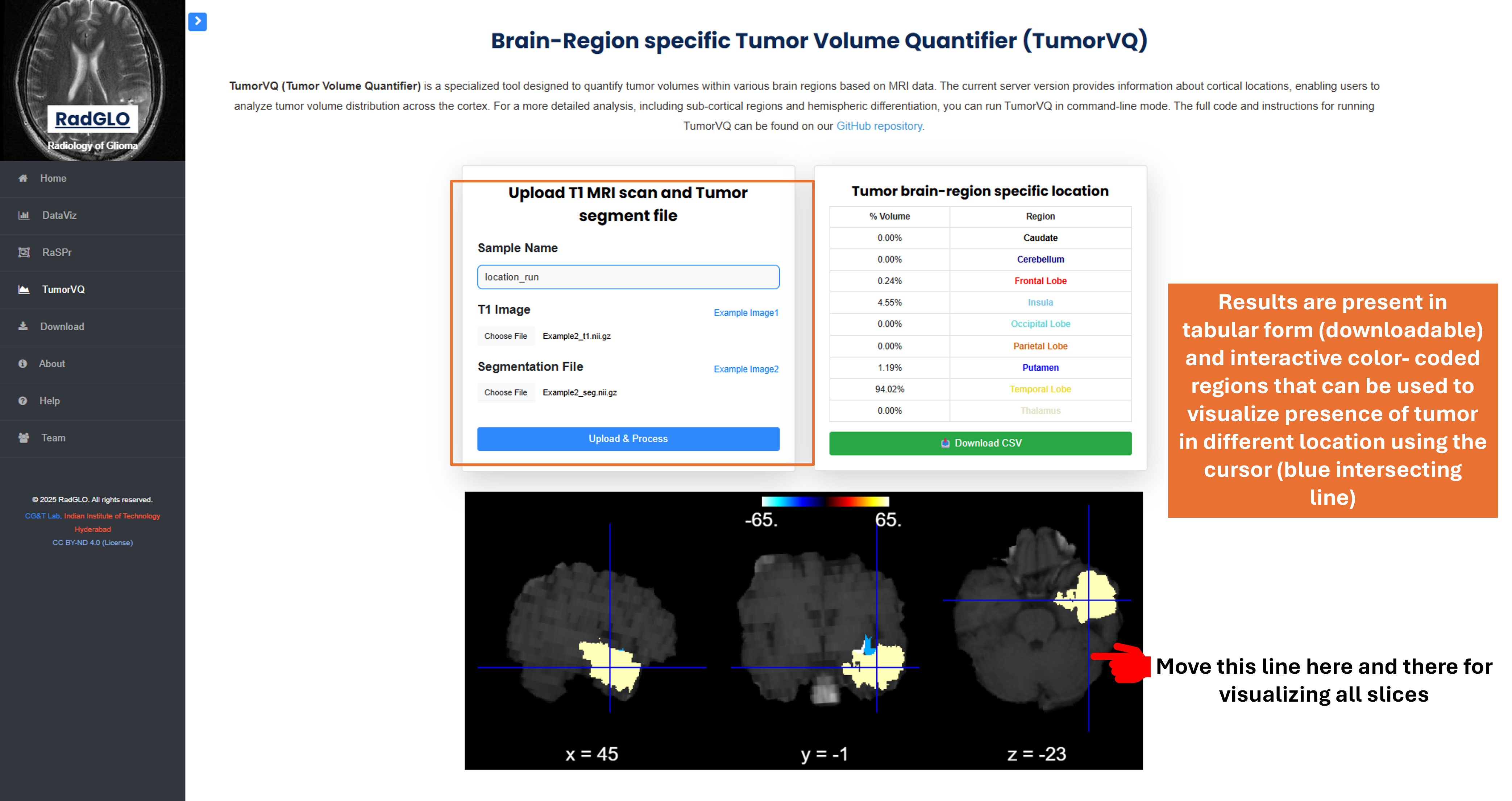The height and width of the screenshot is (801, 1512).
Task: Click the 4.55% volume cell
Action: [x=890, y=302]
